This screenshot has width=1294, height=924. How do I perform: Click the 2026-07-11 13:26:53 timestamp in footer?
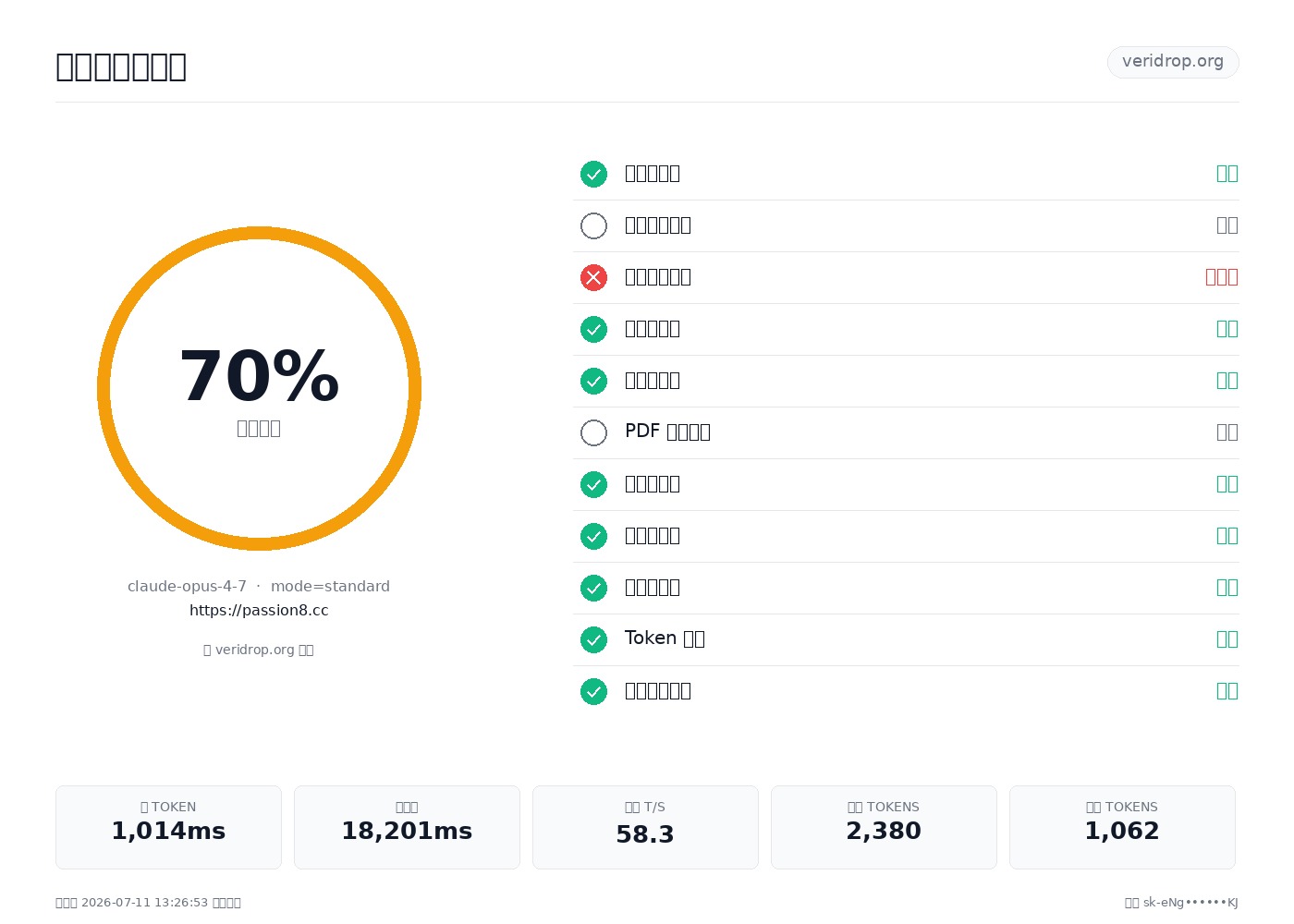coord(144,903)
